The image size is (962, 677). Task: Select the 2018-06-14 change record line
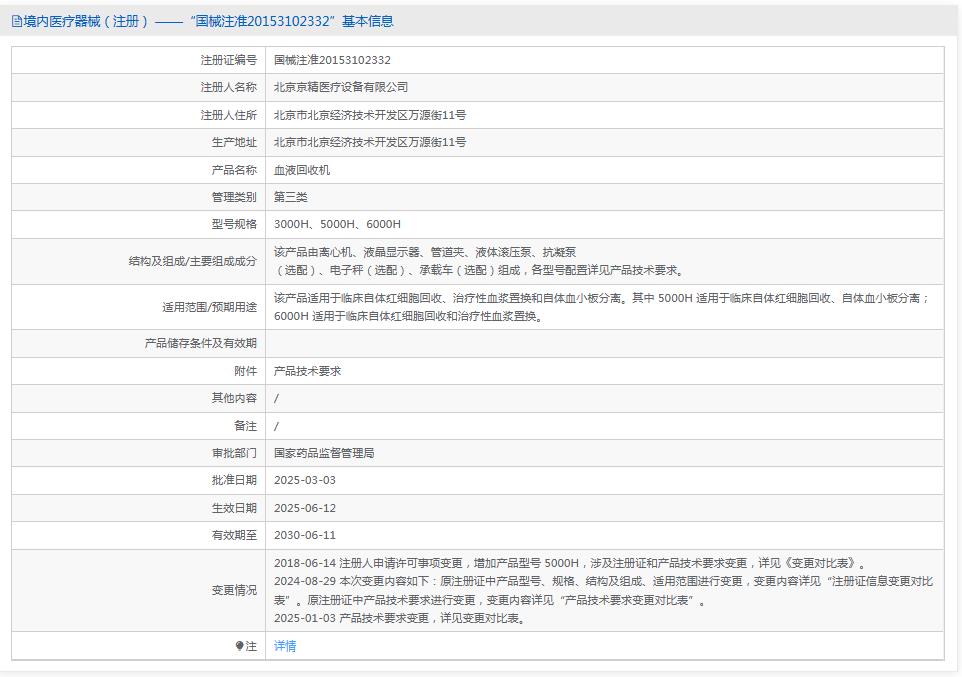tap(571, 563)
